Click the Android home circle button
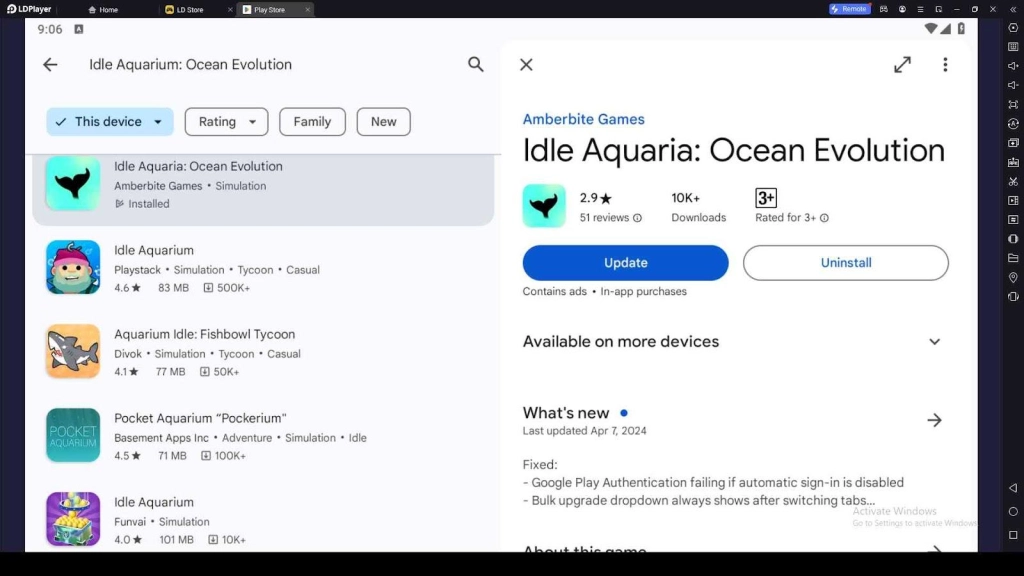Image resolution: width=1024 pixels, height=576 pixels. point(1013,511)
